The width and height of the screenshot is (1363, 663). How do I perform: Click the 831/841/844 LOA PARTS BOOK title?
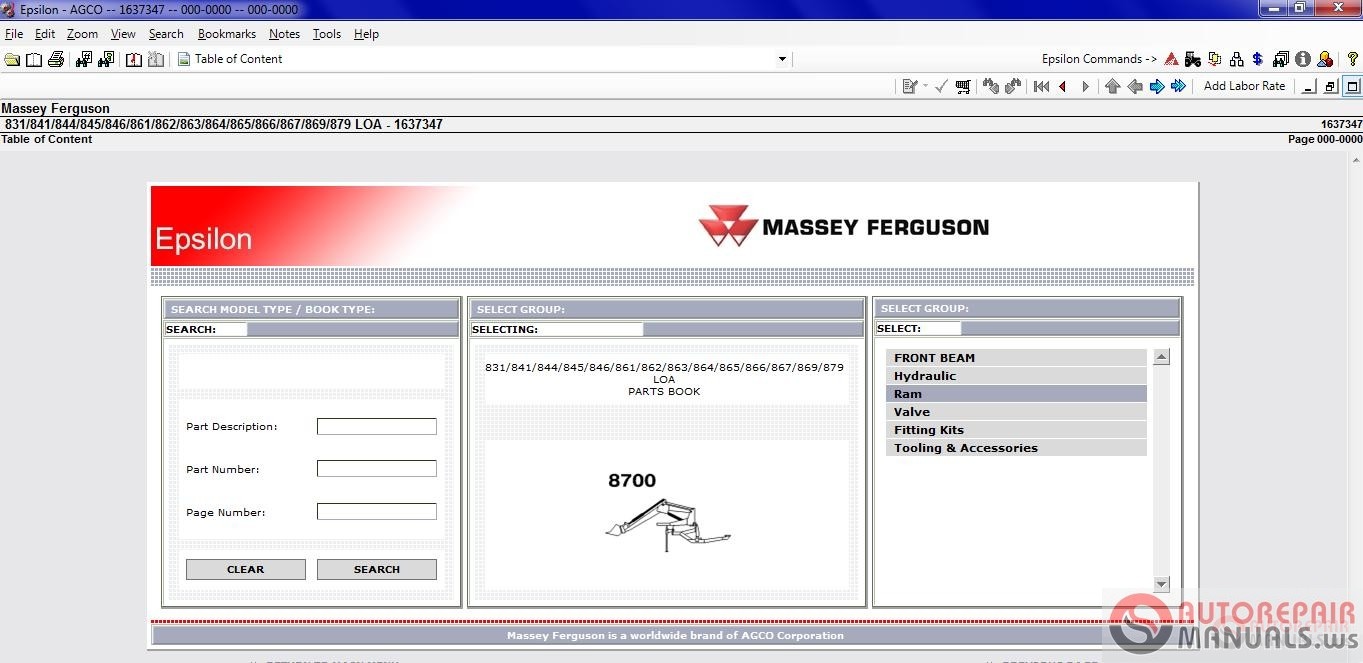coord(664,379)
